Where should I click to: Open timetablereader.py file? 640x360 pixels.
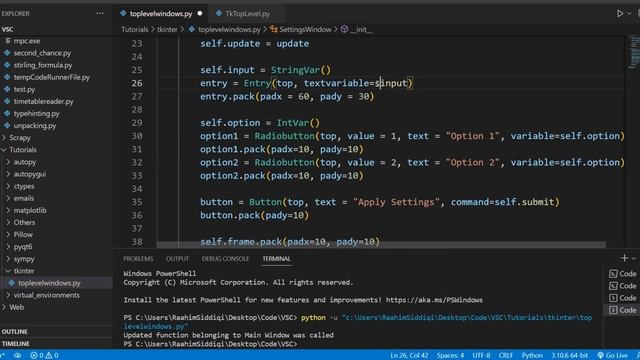click(43, 101)
